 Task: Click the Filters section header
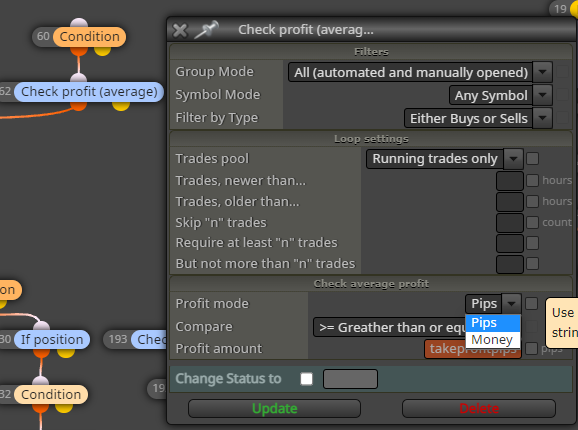pyautogui.click(x=371, y=52)
